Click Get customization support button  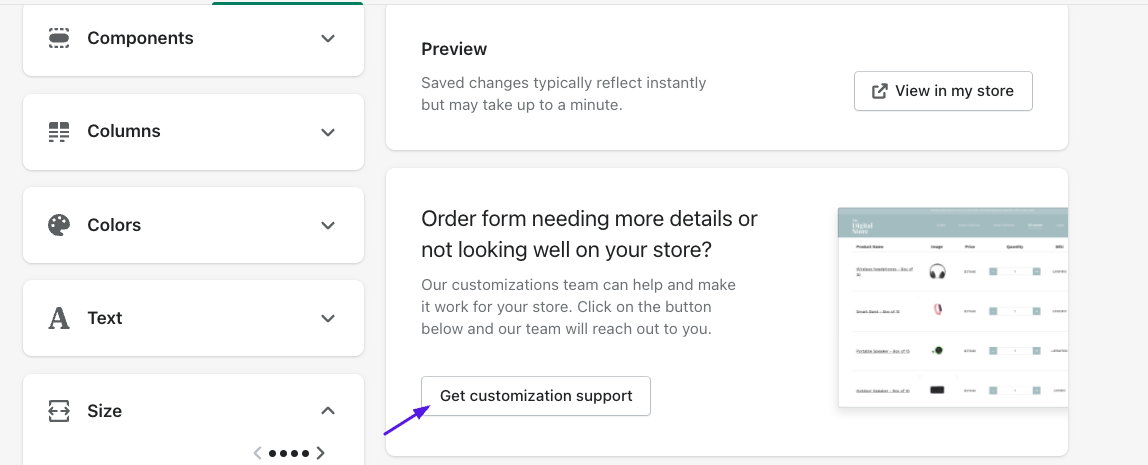(536, 396)
